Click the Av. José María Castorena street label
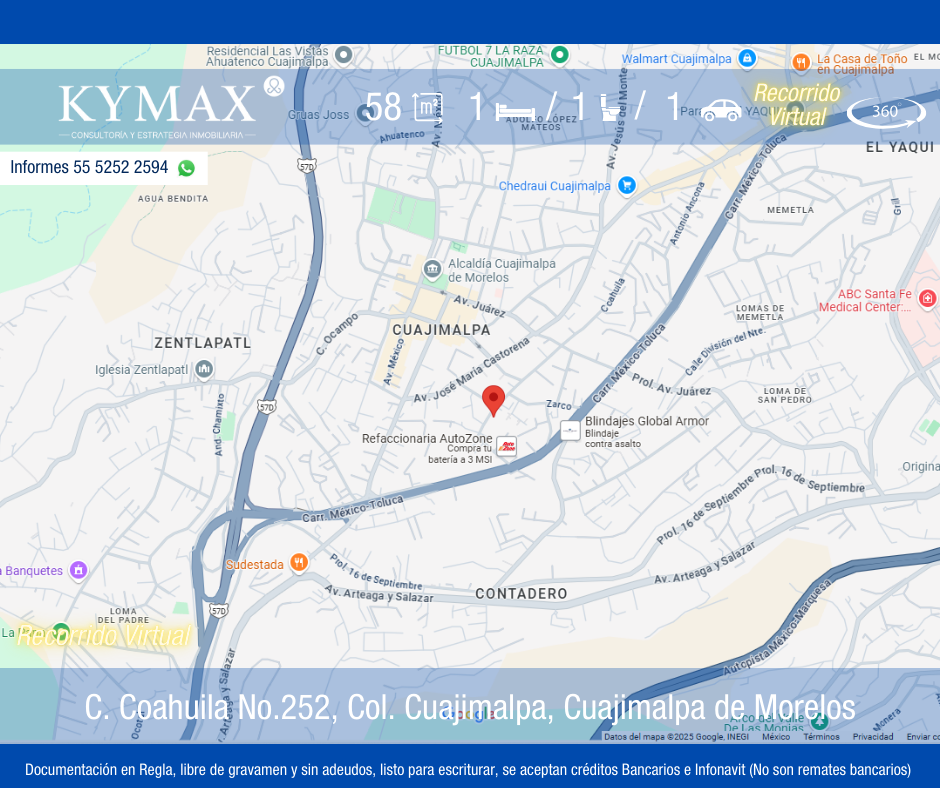940x788 pixels. [472, 370]
